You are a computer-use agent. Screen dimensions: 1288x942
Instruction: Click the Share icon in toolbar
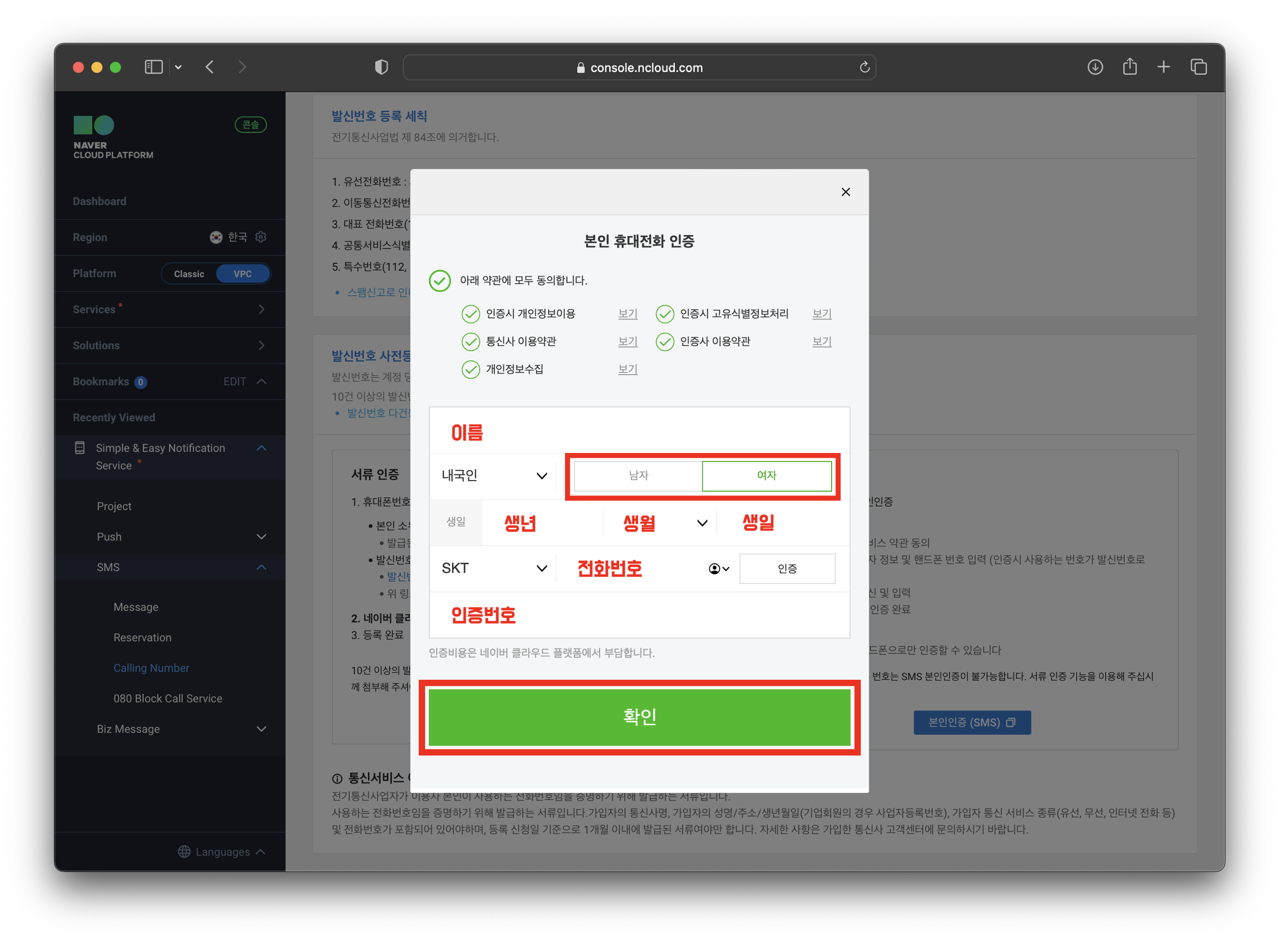[x=1130, y=67]
